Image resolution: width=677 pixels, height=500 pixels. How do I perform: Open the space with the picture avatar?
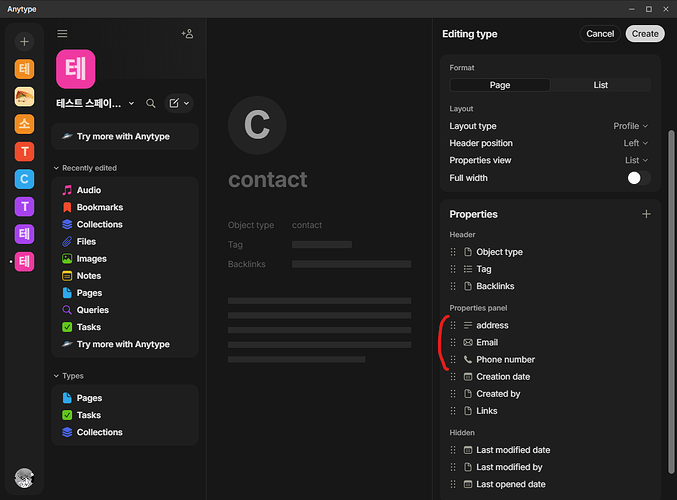24,97
